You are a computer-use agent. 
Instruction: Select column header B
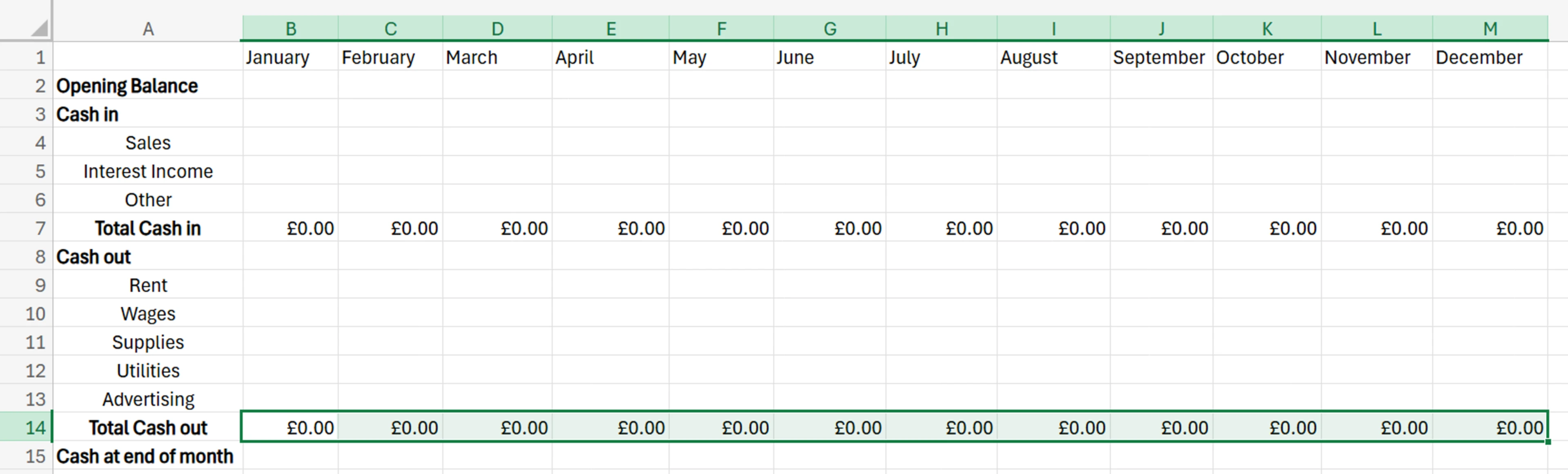coord(291,27)
